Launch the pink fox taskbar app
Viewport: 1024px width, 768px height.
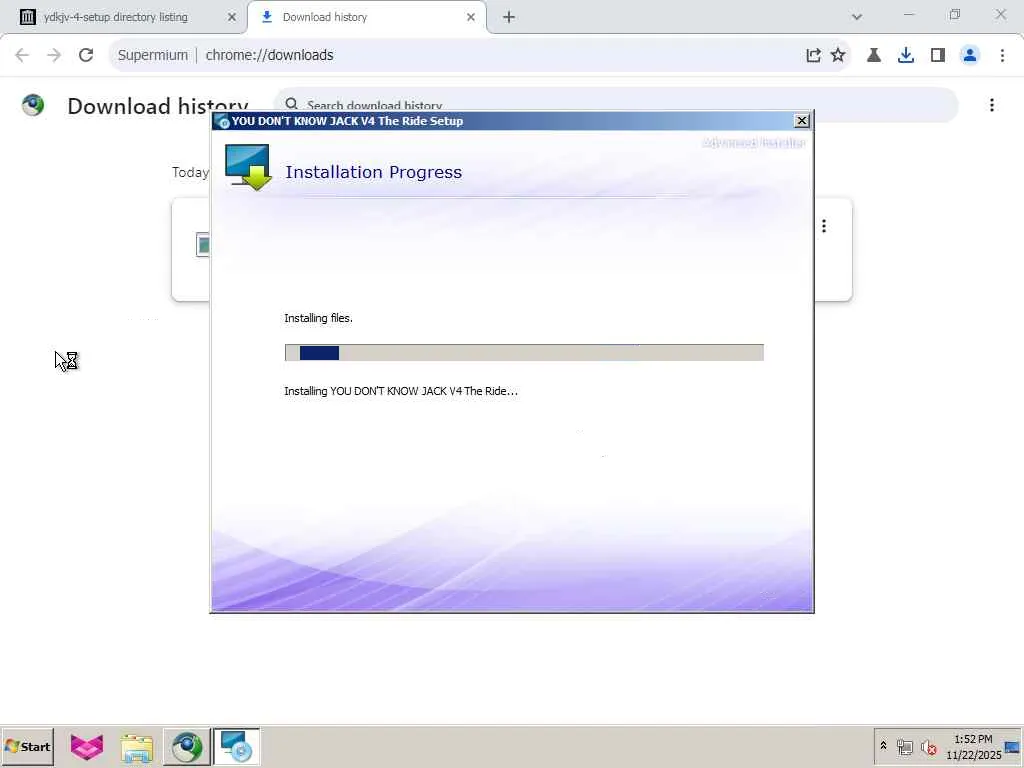87,747
